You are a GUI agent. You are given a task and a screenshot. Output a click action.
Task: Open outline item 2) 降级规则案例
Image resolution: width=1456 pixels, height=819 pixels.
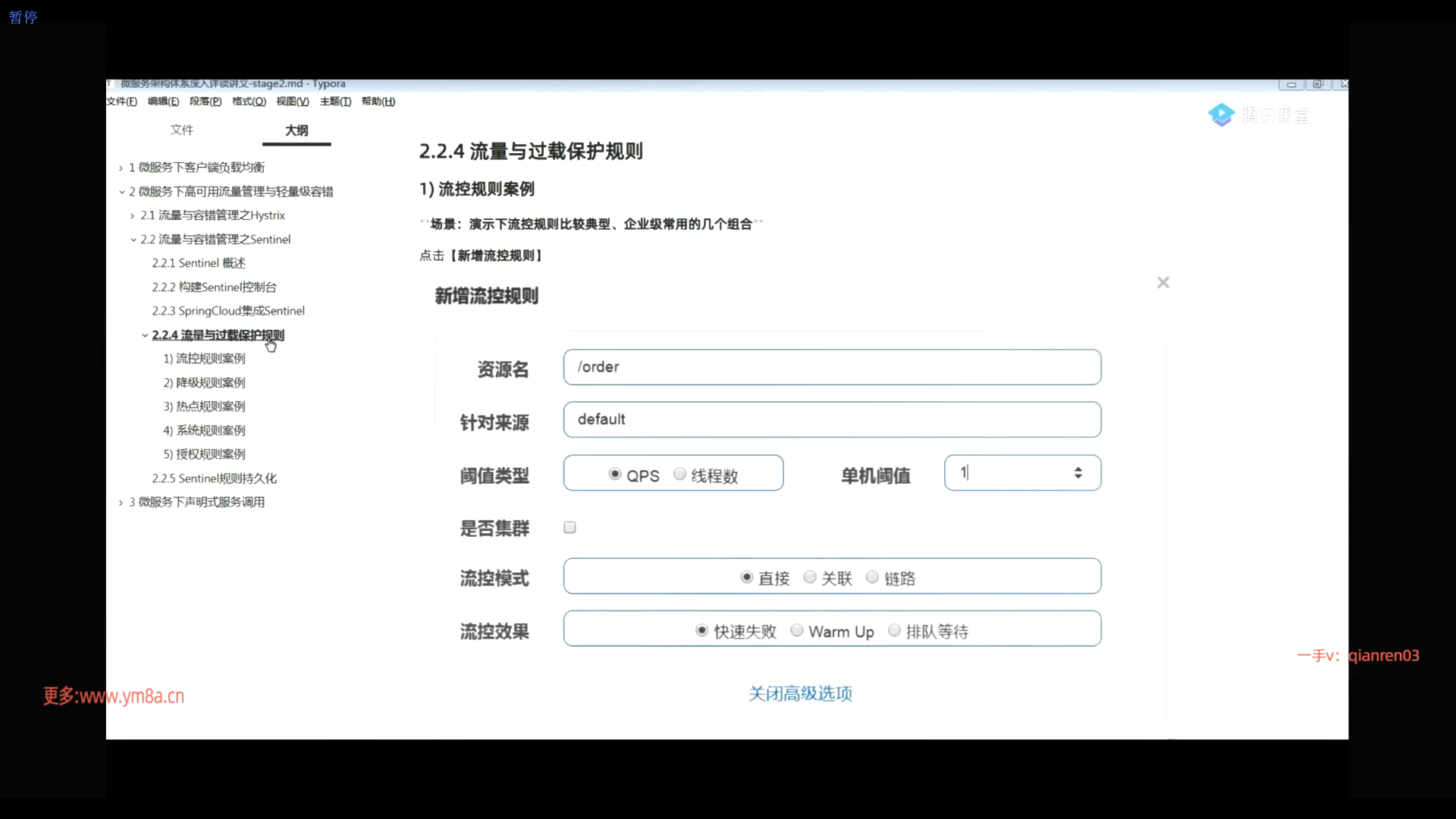pos(204,383)
